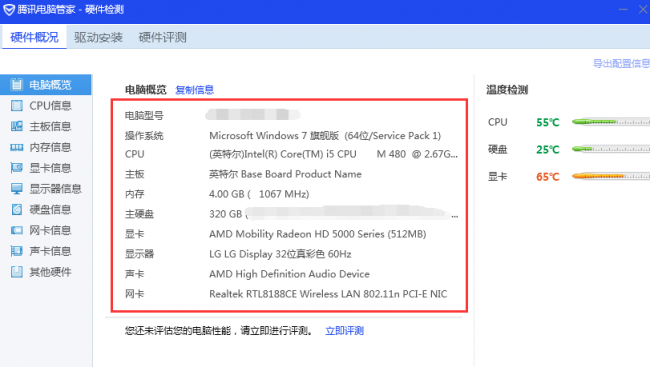This screenshot has width=650, height=367.
Task: Click the 4.00 GB memory value
Action: click(x=259, y=194)
